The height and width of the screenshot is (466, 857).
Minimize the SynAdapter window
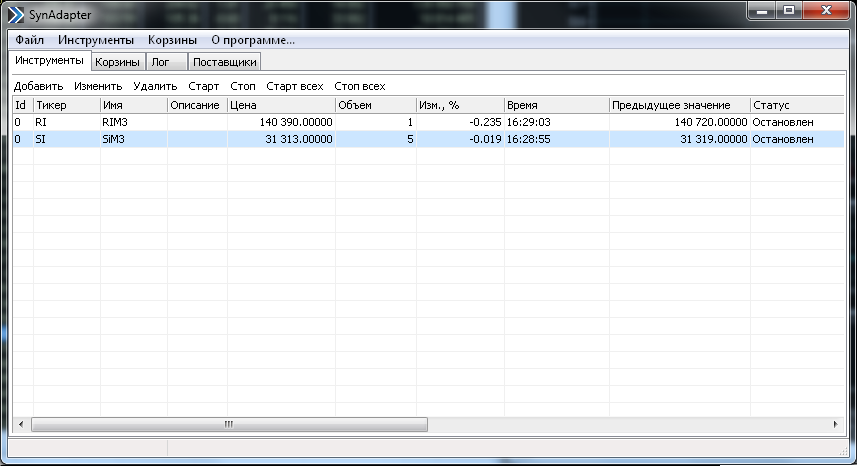pos(763,10)
